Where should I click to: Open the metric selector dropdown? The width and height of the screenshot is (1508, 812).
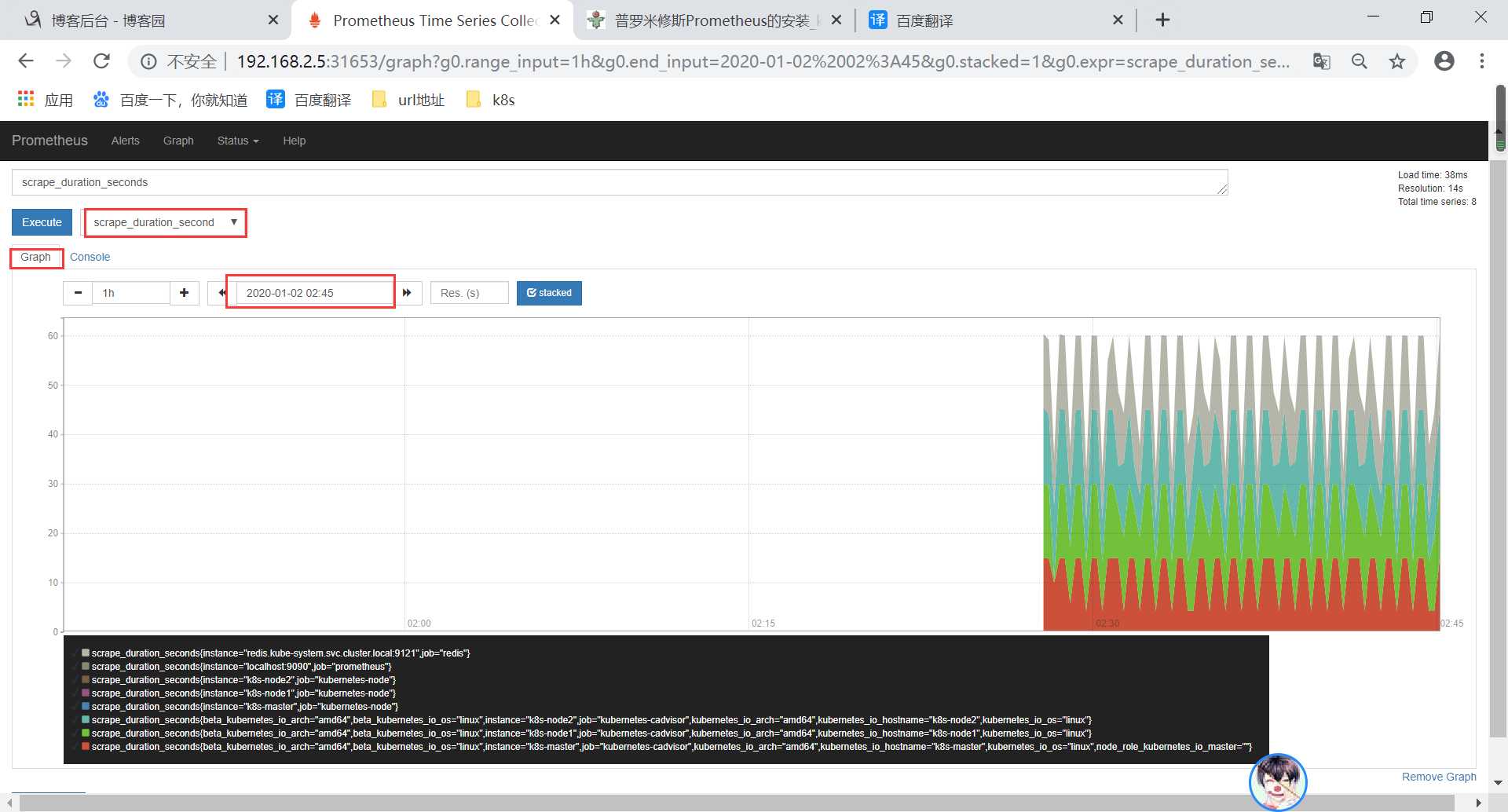click(x=166, y=222)
